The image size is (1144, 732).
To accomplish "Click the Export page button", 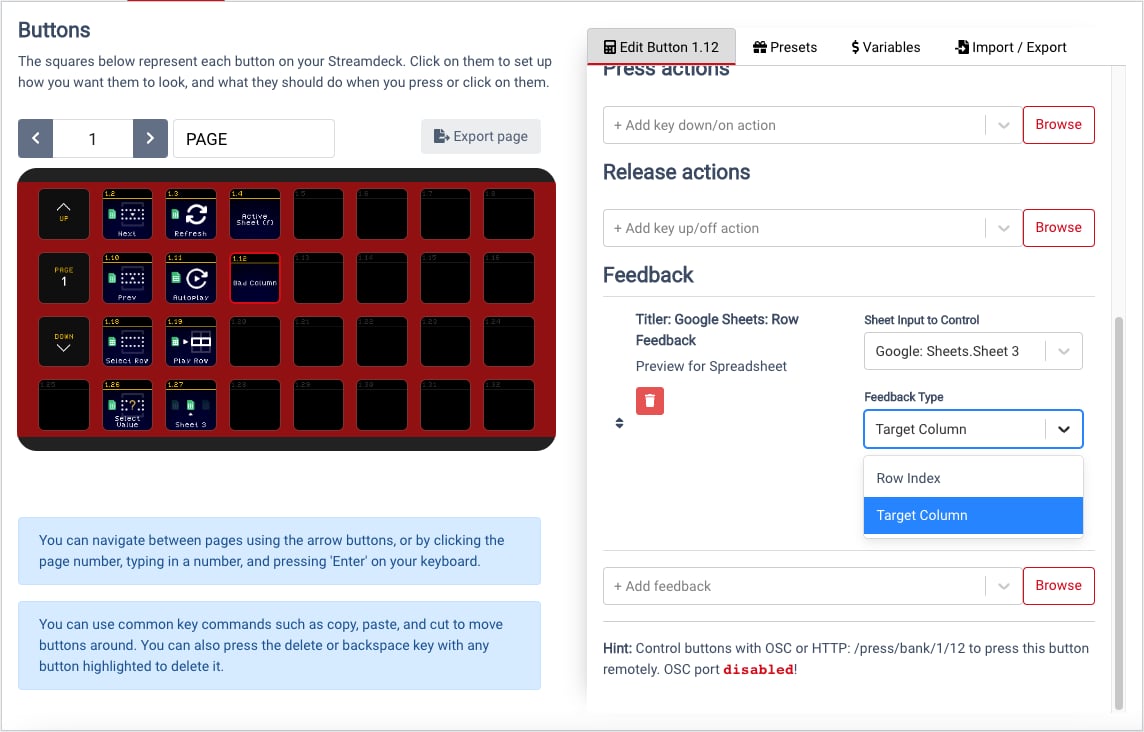I will click(481, 136).
